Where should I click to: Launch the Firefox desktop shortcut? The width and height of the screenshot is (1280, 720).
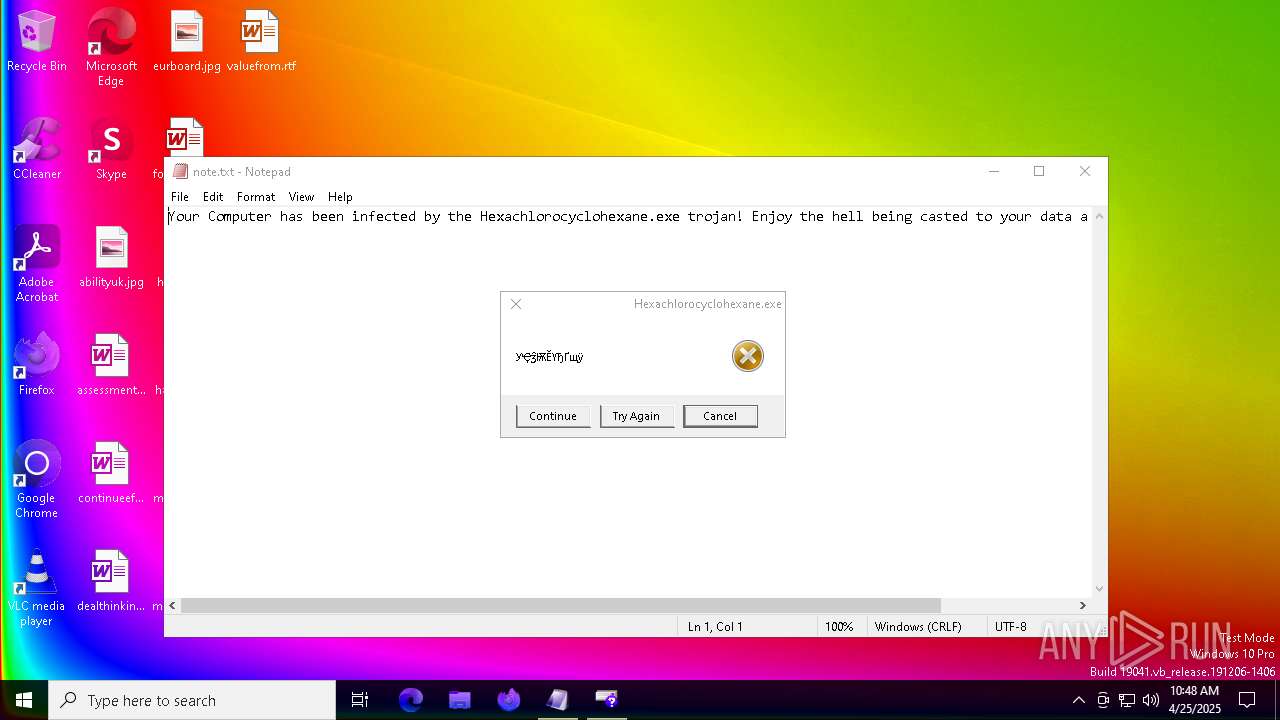coord(37,366)
